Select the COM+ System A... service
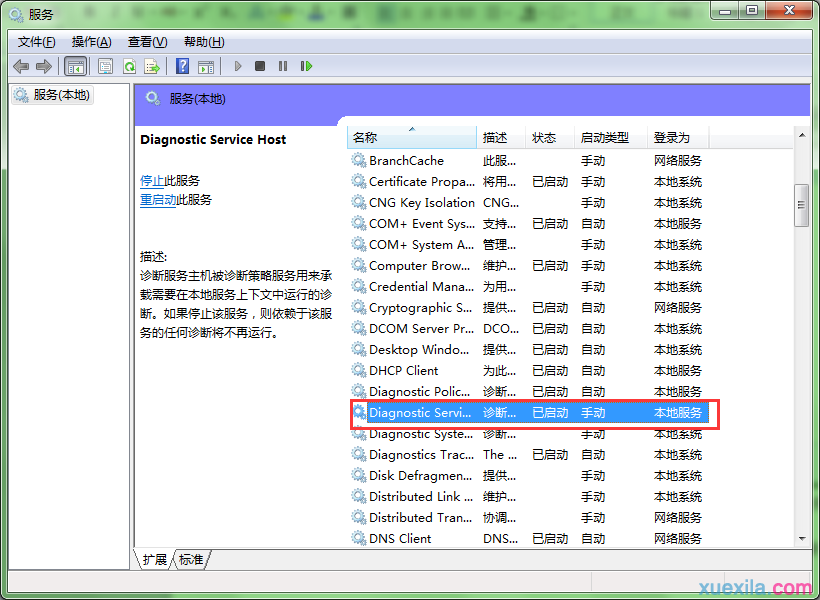Viewport: 820px width, 600px height. coord(529,244)
